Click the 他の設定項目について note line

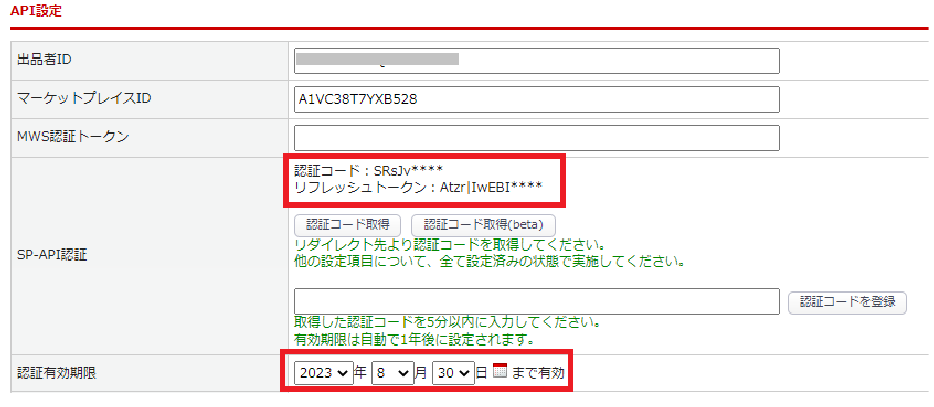[x=489, y=262]
